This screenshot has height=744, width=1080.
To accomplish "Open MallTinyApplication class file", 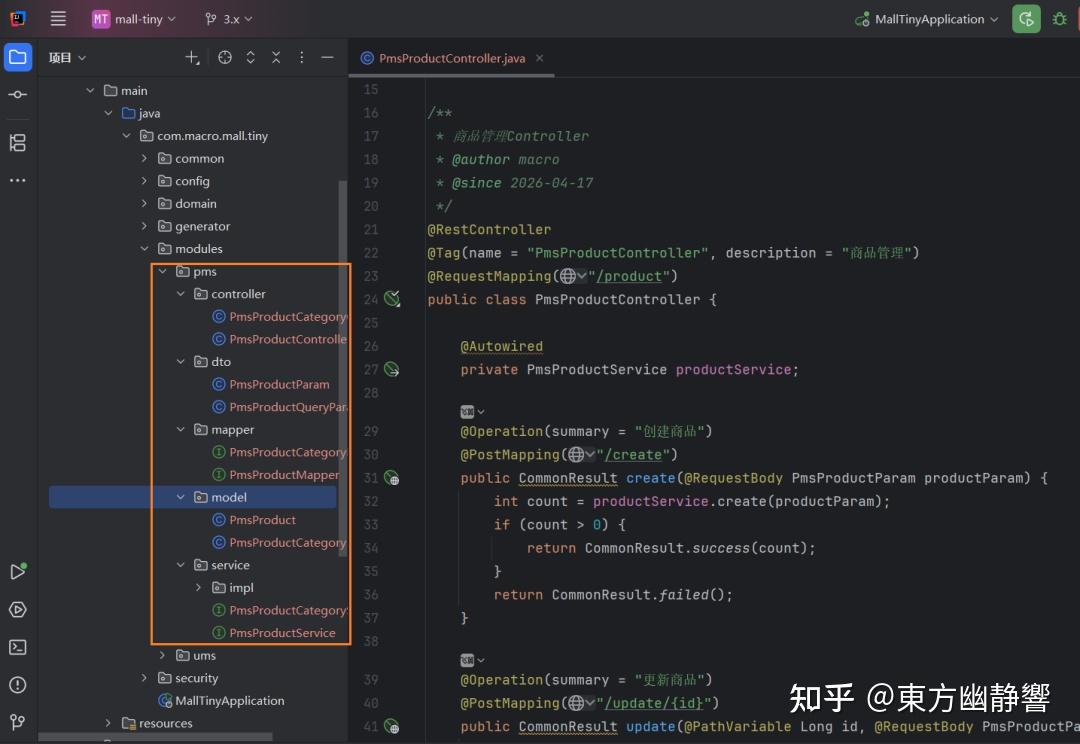I will (x=229, y=701).
